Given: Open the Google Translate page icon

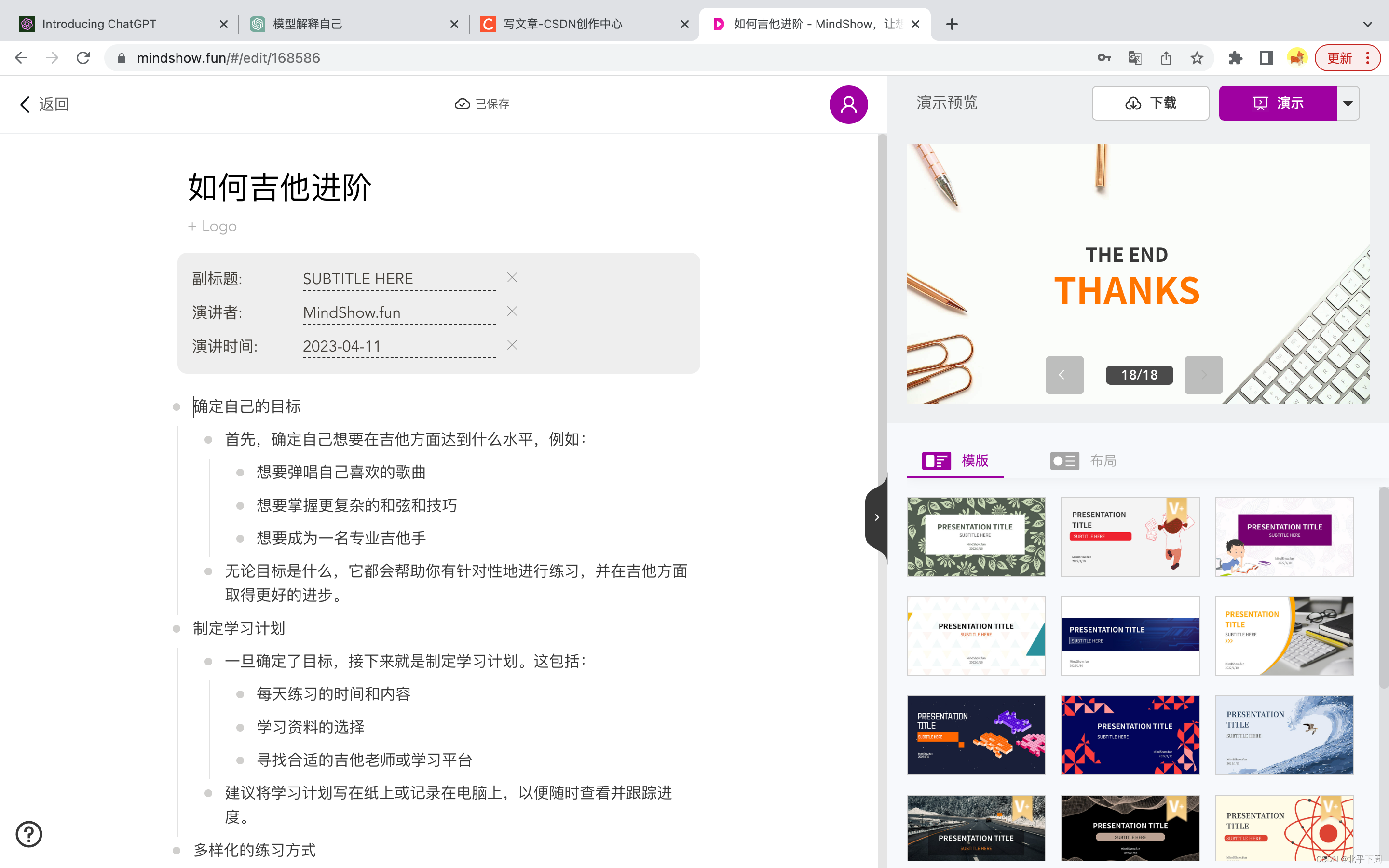Looking at the screenshot, I should coord(1135,58).
